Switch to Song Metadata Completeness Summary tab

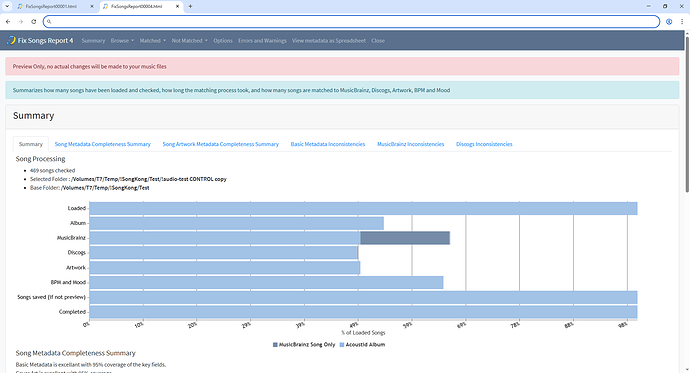pyautogui.click(x=103, y=144)
